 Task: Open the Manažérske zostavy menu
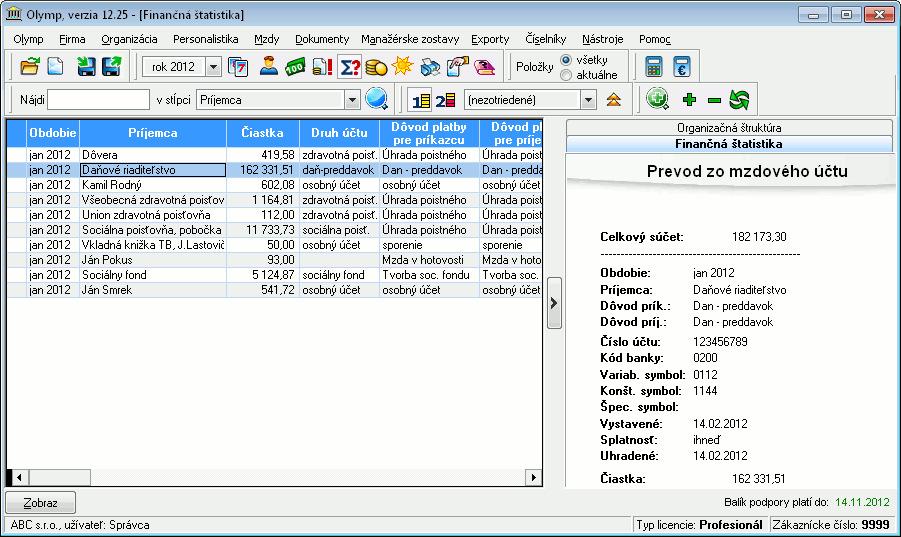pos(410,39)
